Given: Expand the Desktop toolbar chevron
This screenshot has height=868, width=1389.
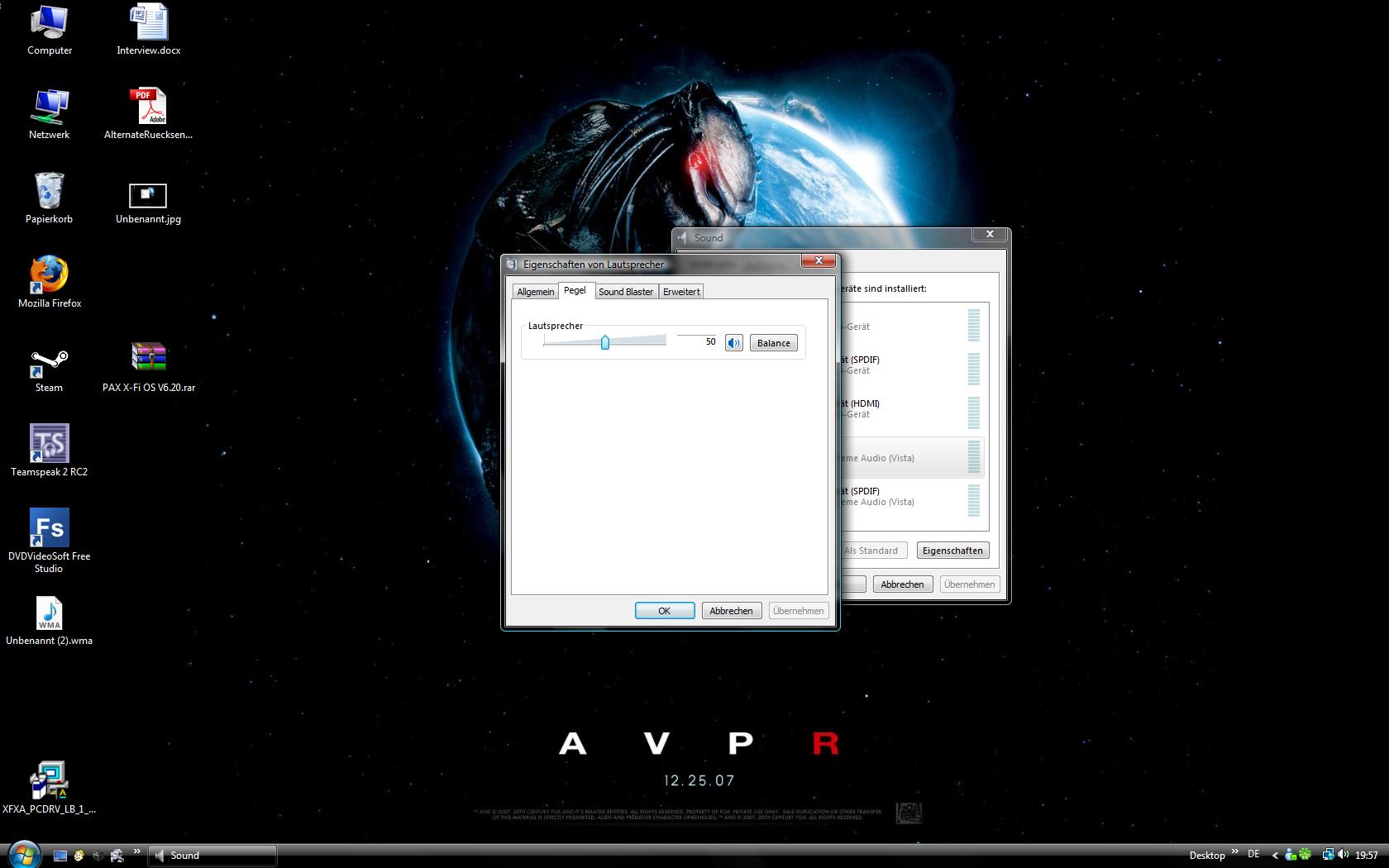Looking at the screenshot, I should point(1235,851).
